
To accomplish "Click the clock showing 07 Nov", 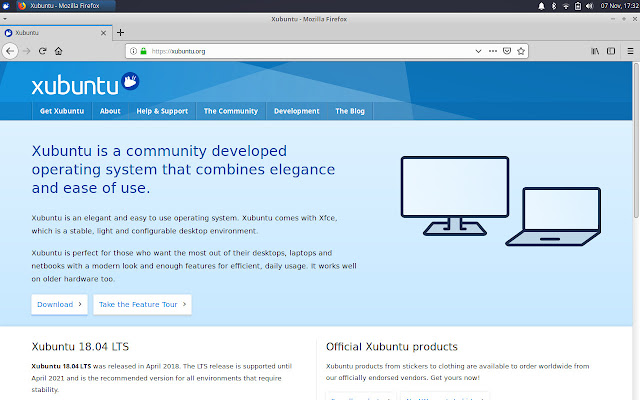I will [619, 6].
